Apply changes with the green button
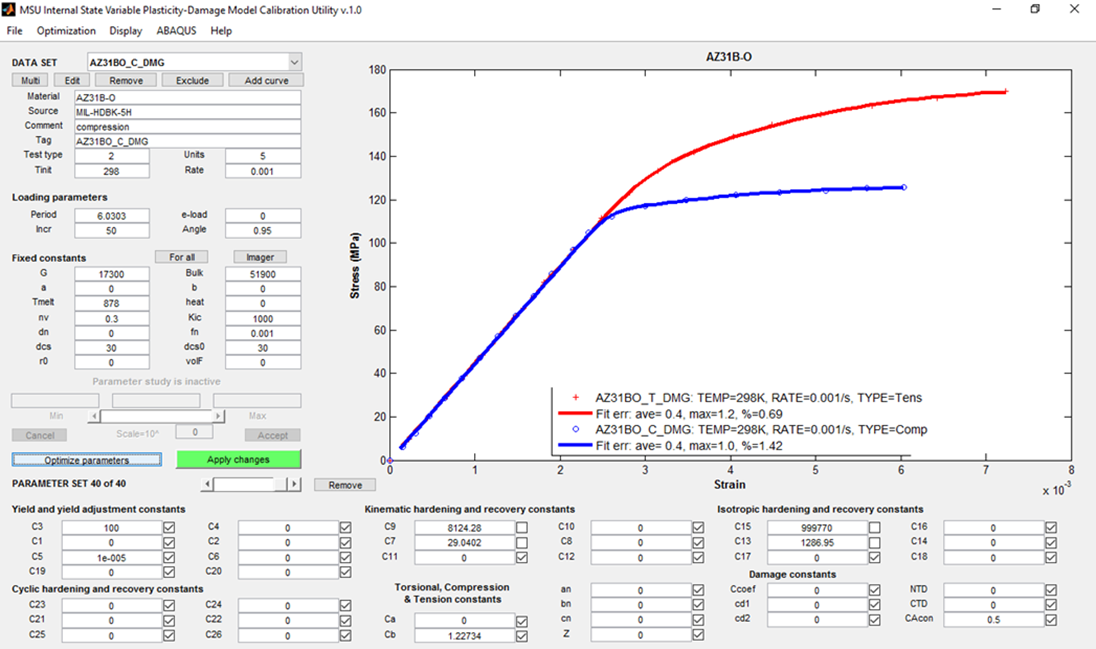 click(237, 459)
